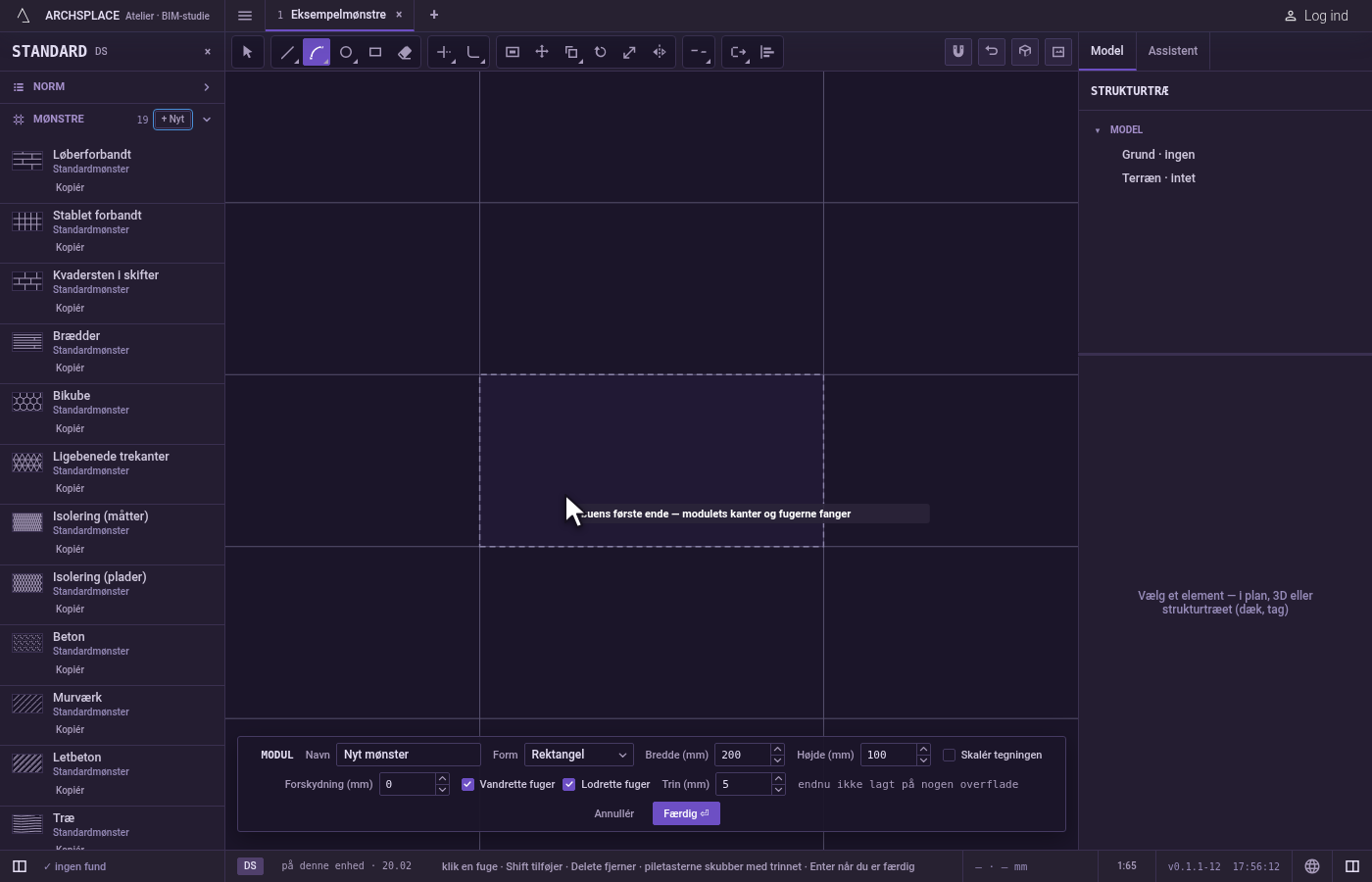
Task: Switch to the Model tab
Action: [x=1107, y=51]
